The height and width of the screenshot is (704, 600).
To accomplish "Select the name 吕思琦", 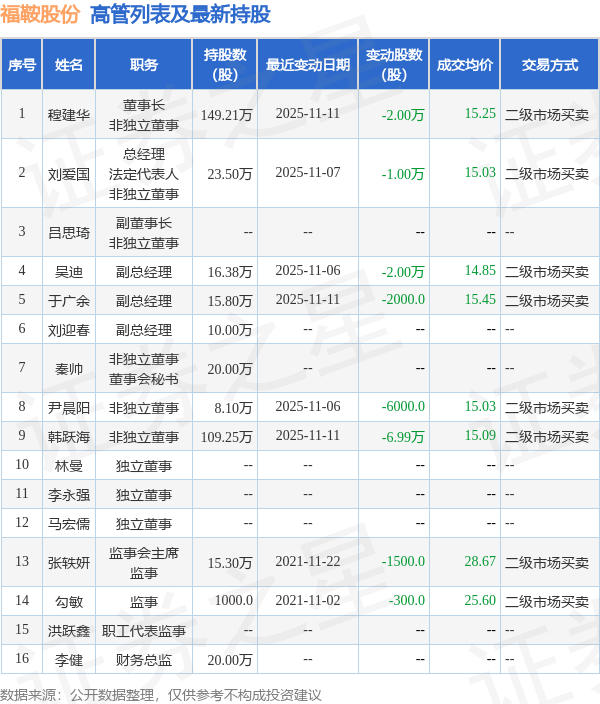I will pyautogui.click(x=69, y=233).
